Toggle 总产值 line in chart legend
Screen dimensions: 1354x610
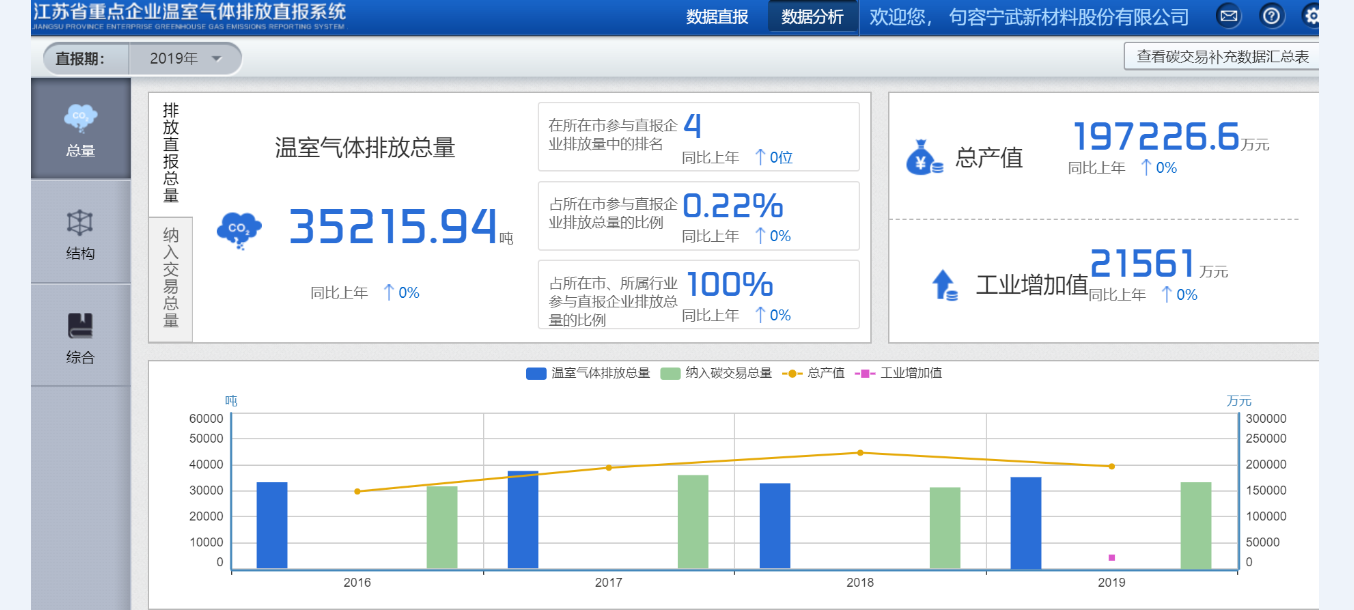[x=815, y=373]
